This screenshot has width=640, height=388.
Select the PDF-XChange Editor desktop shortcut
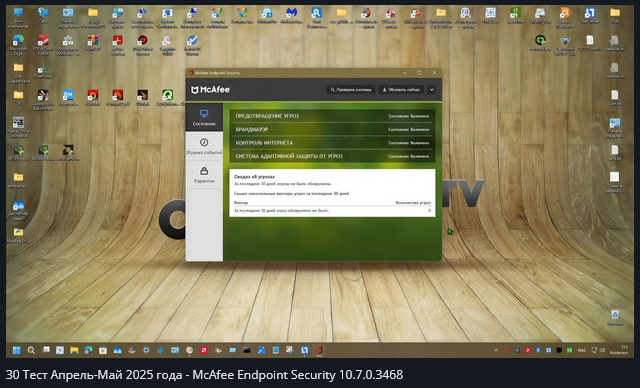pos(43,45)
